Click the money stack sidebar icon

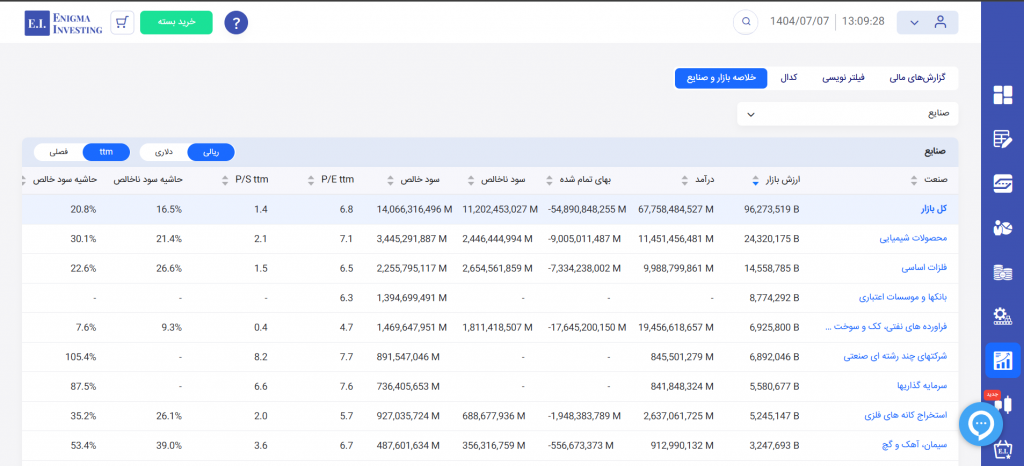click(1002, 273)
